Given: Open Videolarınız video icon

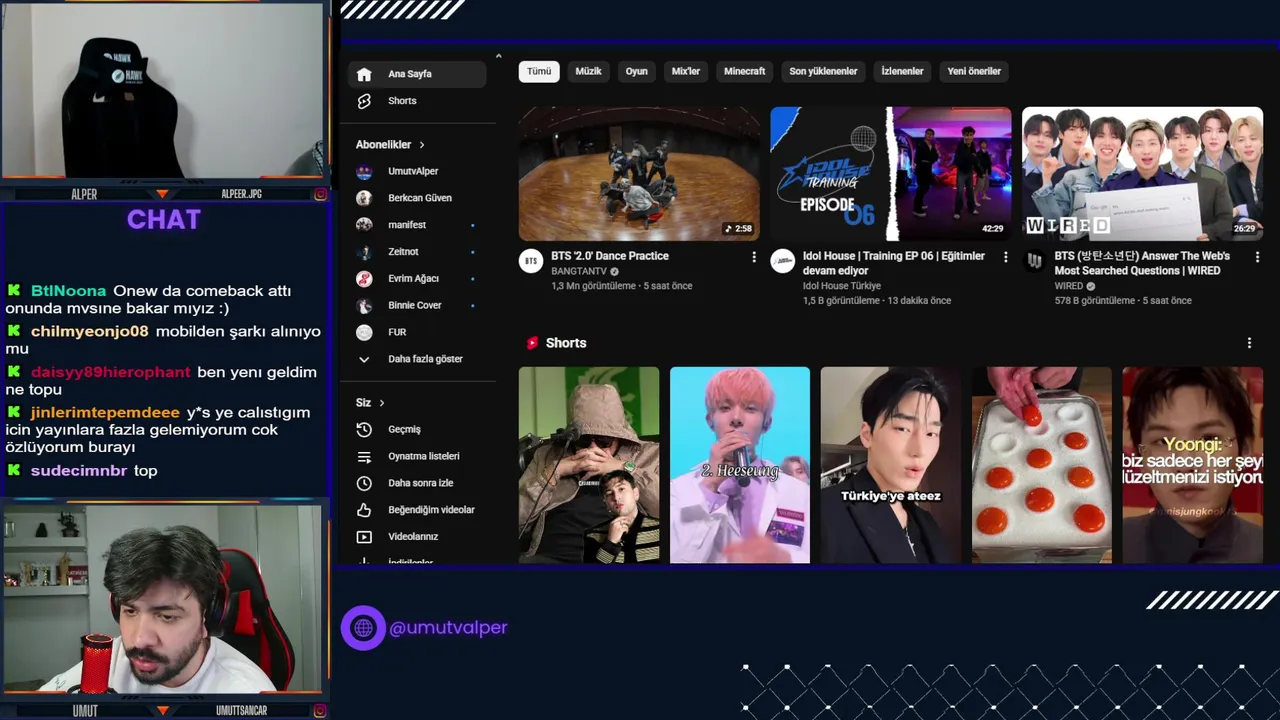Looking at the screenshot, I should pyautogui.click(x=364, y=537).
